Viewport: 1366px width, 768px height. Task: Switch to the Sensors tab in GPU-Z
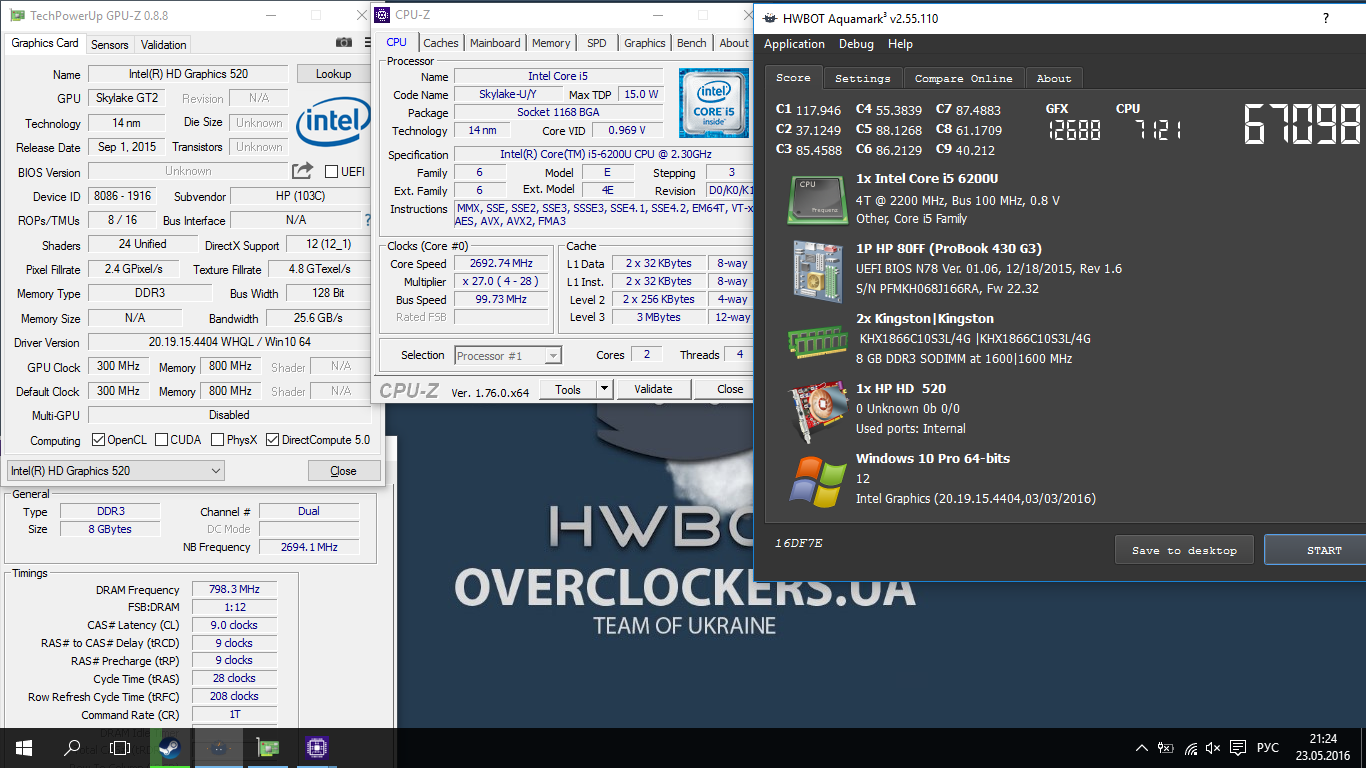pyautogui.click(x=109, y=44)
